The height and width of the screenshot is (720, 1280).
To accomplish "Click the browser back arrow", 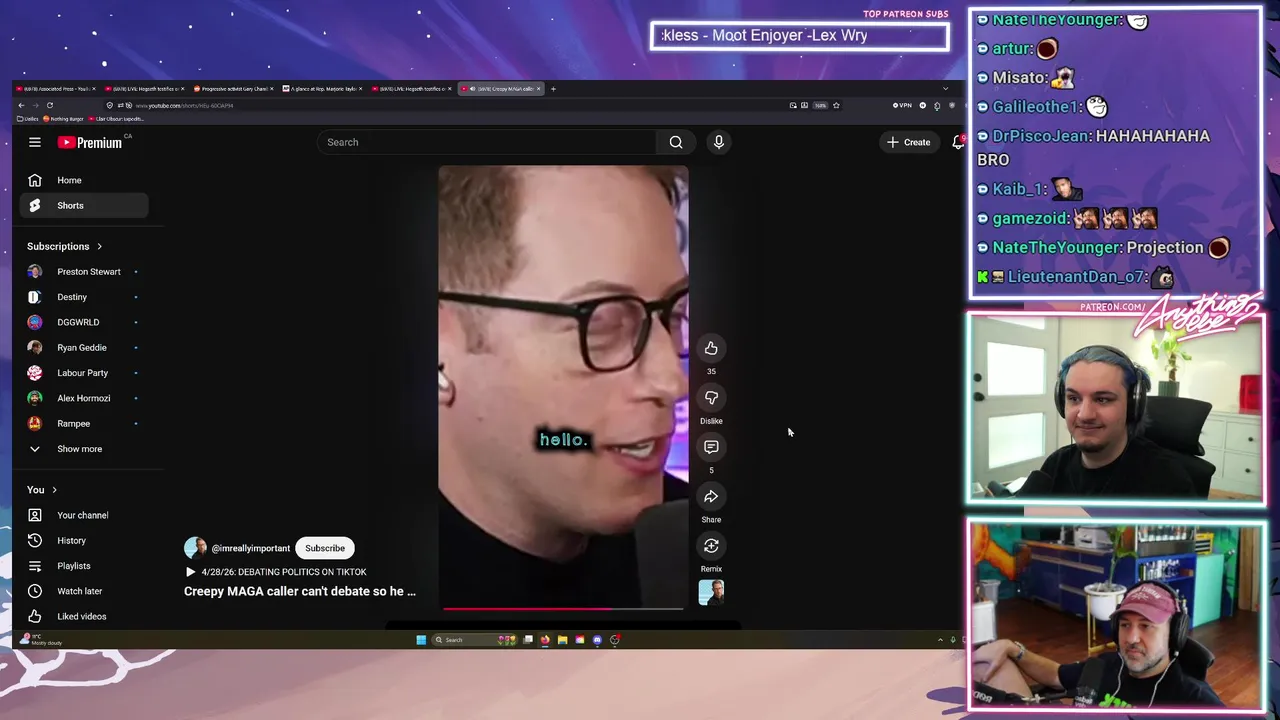I will point(21,105).
